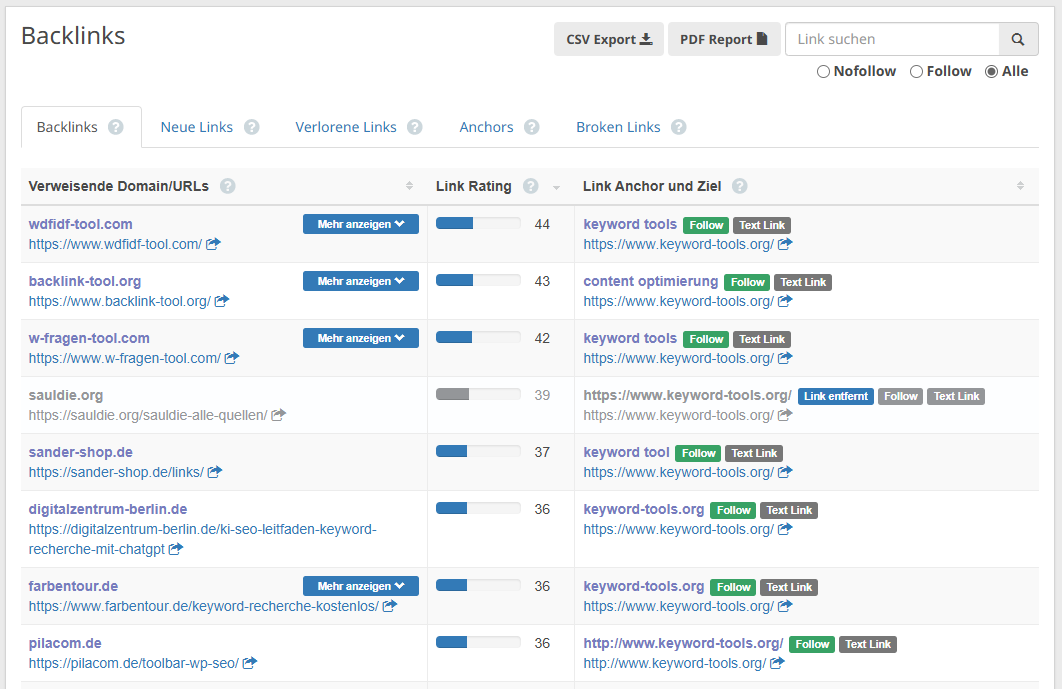The height and width of the screenshot is (689, 1062).
Task: Open help icon beside Verlorene Links tab
Action: [x=415, y=127]
